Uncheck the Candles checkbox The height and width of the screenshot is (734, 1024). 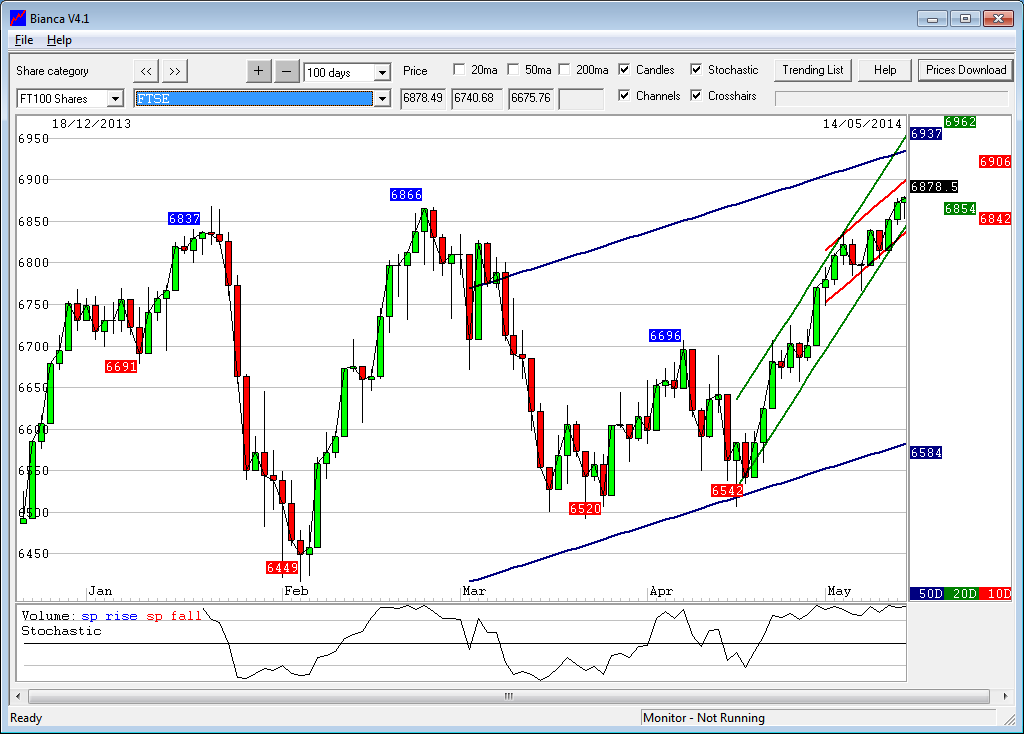coord(624,70)
